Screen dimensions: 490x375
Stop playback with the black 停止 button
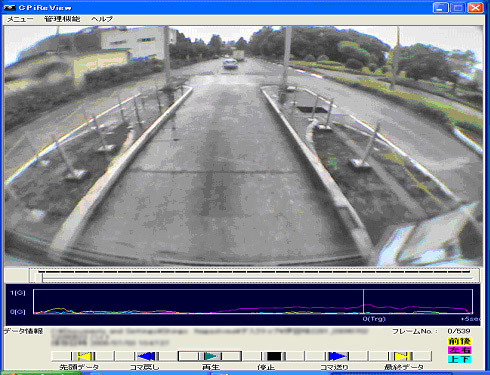(273, 356)
